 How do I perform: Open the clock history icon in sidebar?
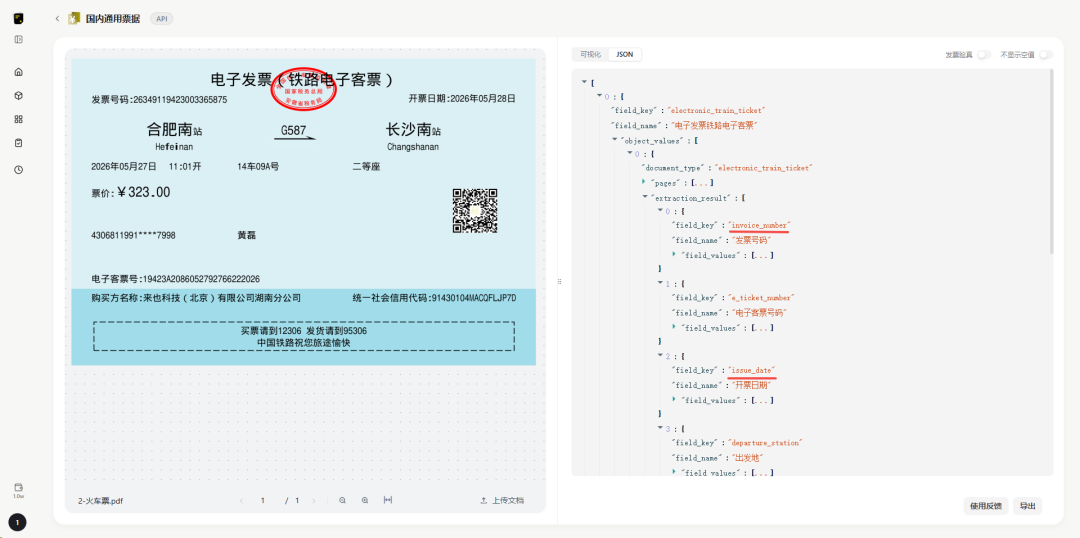pos(19,169)
